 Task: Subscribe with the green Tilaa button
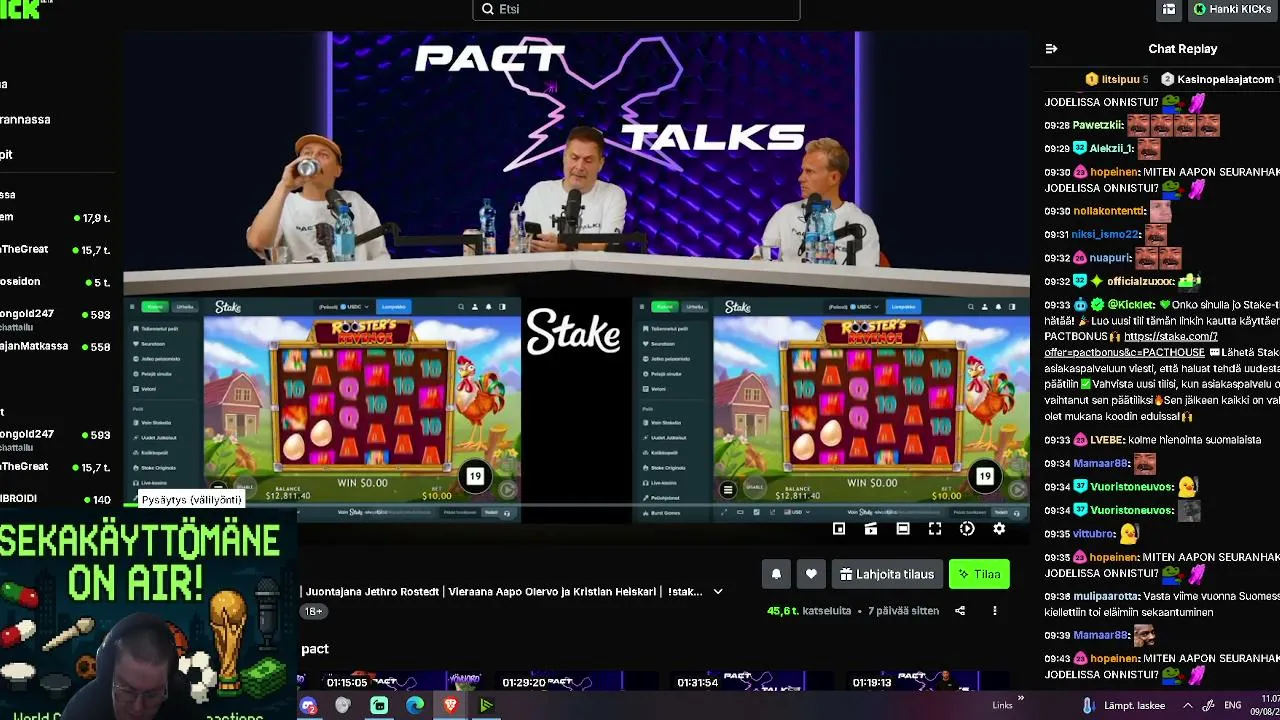[x=979, y=574]
